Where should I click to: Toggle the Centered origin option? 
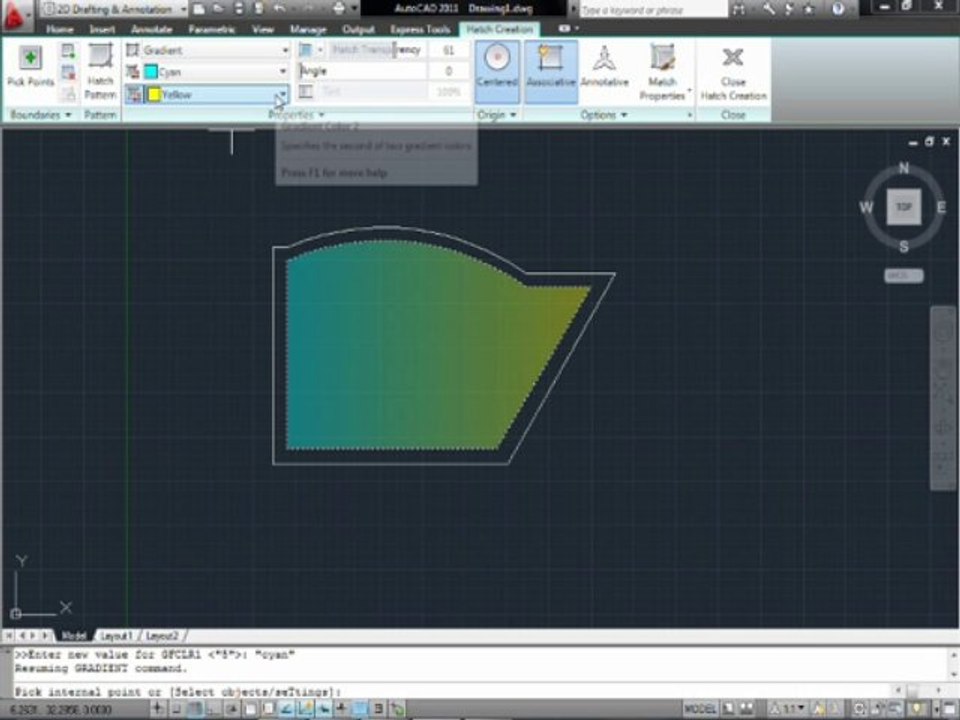(497, 66)
